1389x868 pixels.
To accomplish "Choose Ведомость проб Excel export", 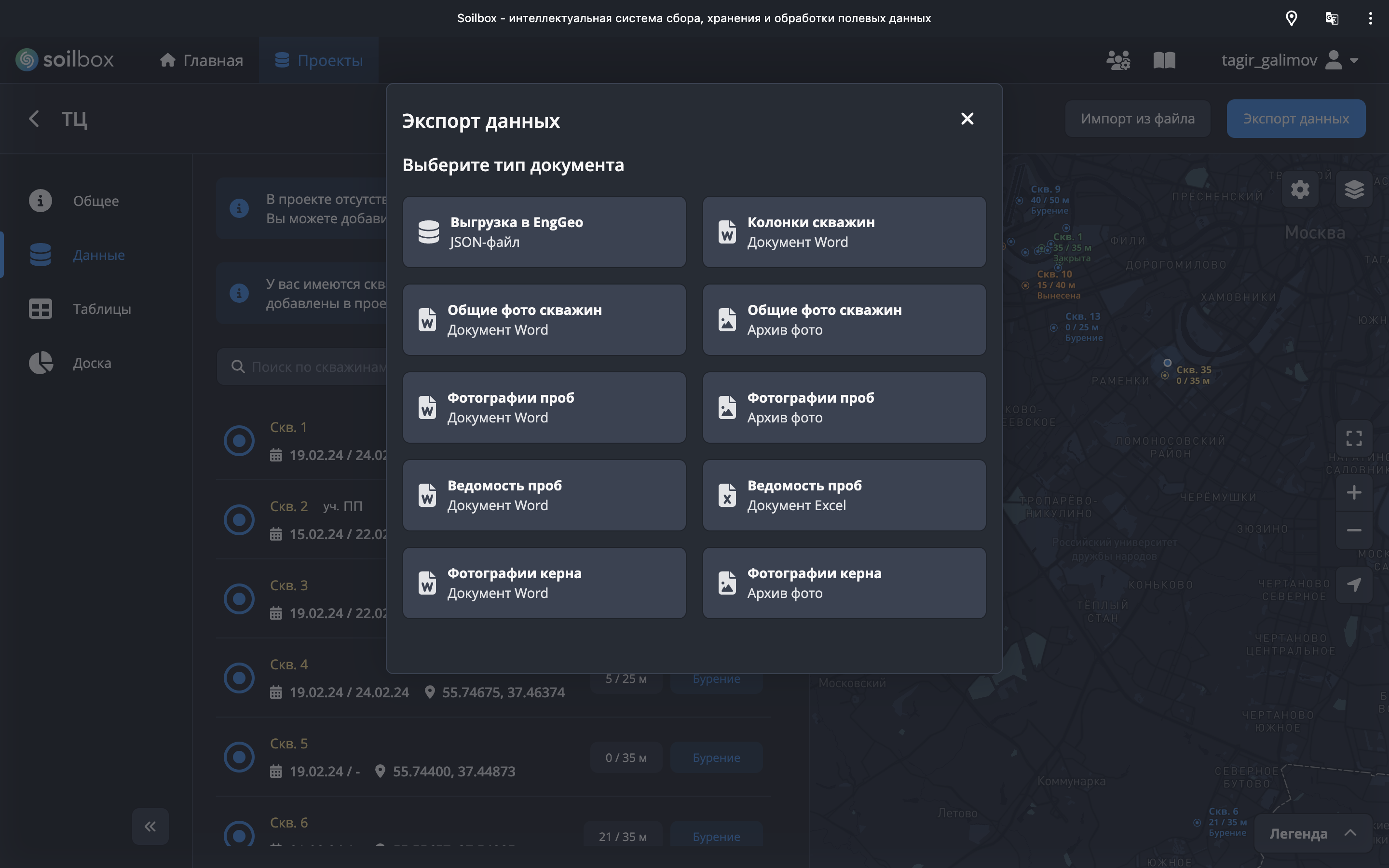I will click(x=844, y=495).
